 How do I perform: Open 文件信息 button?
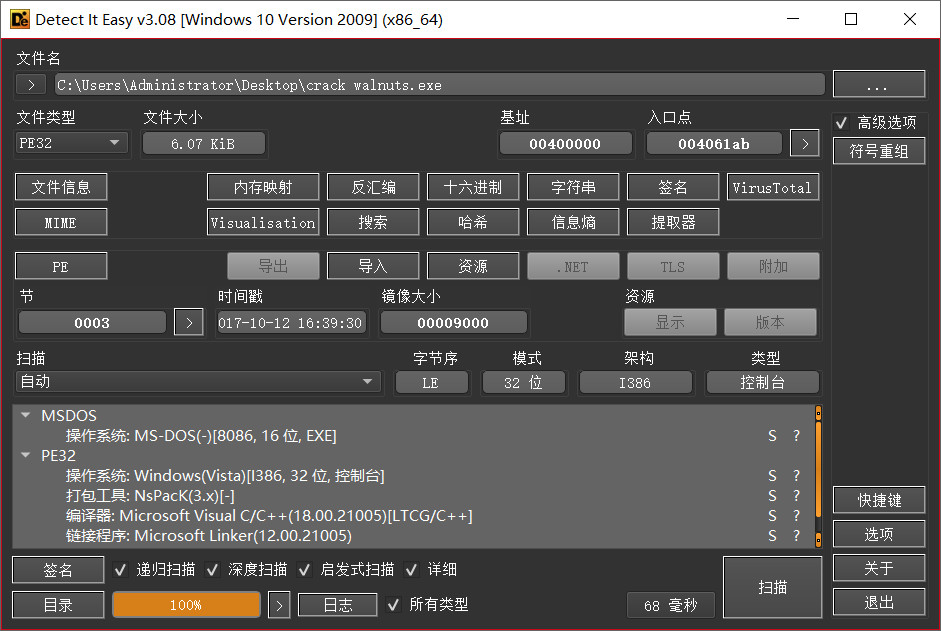point(61,187)
